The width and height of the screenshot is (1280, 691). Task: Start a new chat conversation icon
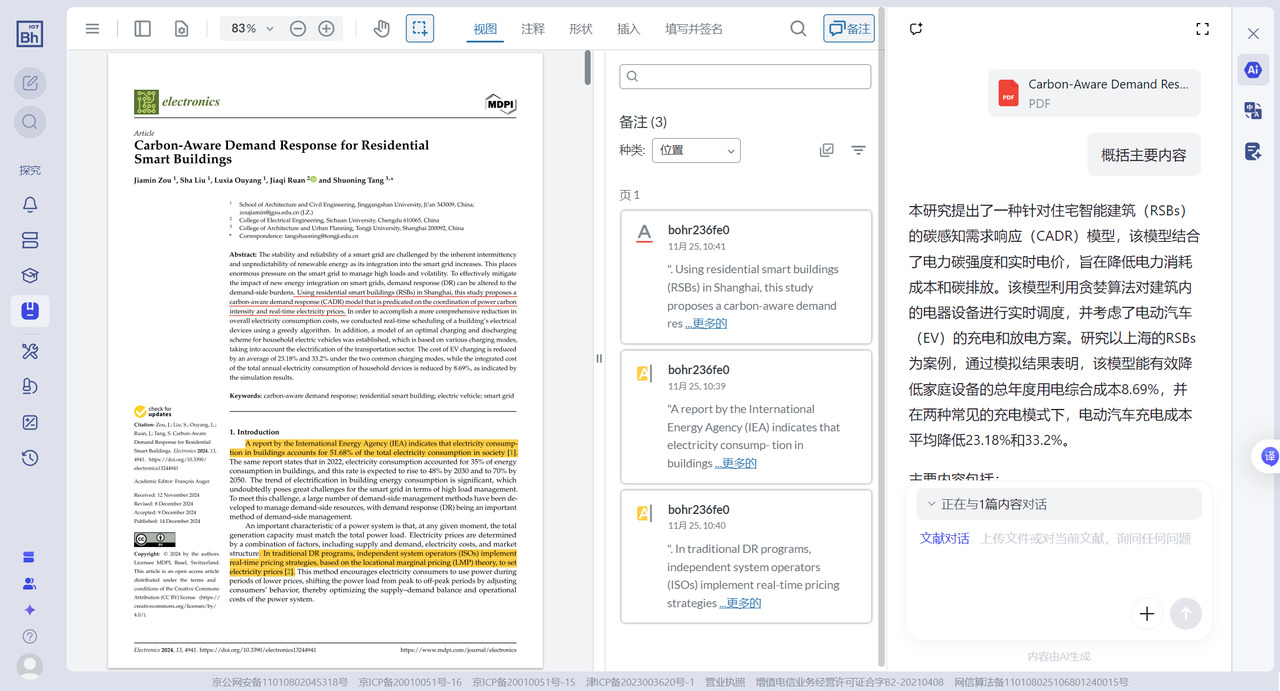pos(916,29)
